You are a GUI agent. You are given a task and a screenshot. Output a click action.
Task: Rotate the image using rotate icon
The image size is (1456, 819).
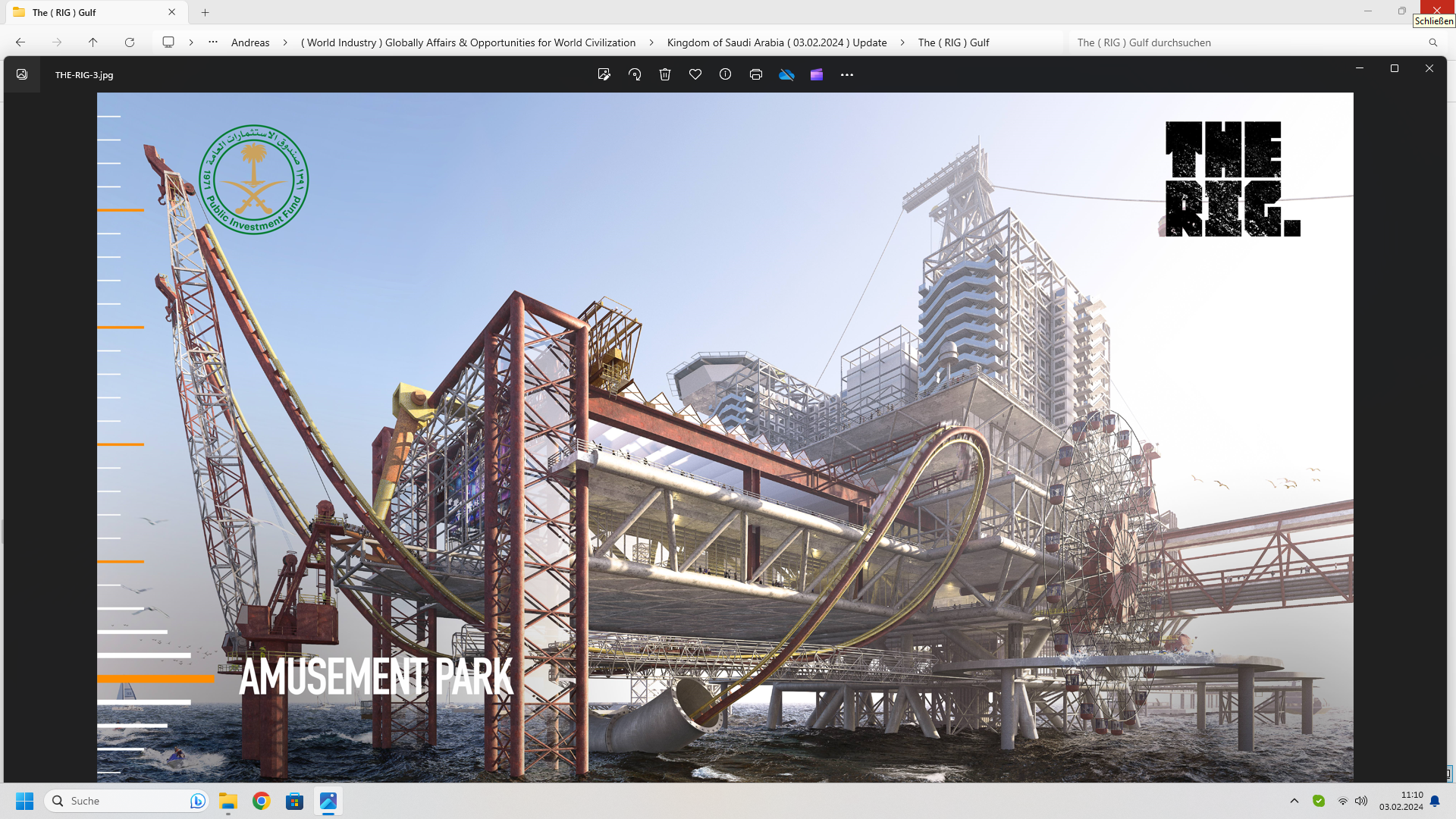coord(635,74)
